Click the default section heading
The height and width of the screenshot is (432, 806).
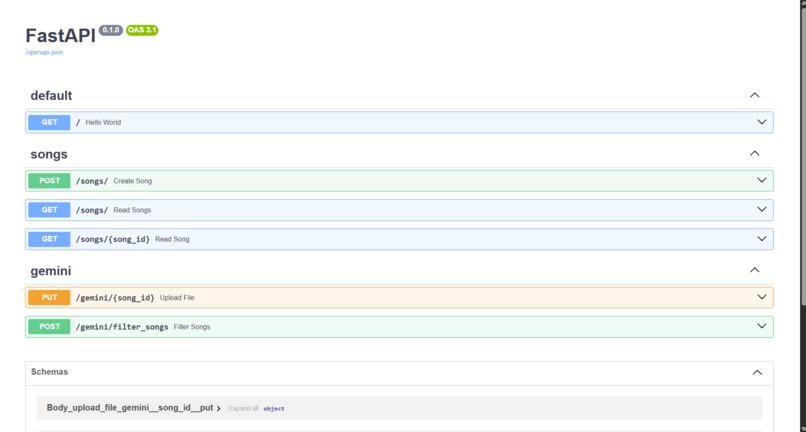(x=51, y=96)
